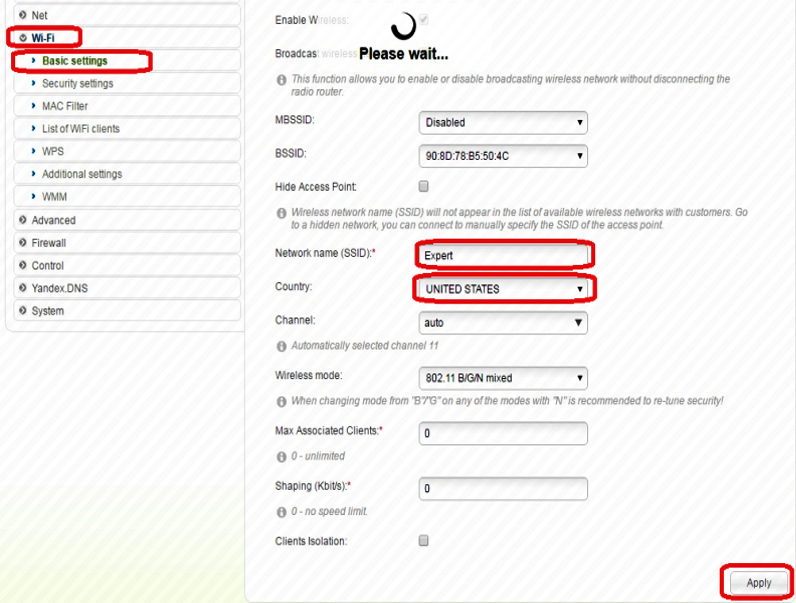Open the MAC Filter menu item
The height and width of the screenshot is (603, 796).
(66, 106)
